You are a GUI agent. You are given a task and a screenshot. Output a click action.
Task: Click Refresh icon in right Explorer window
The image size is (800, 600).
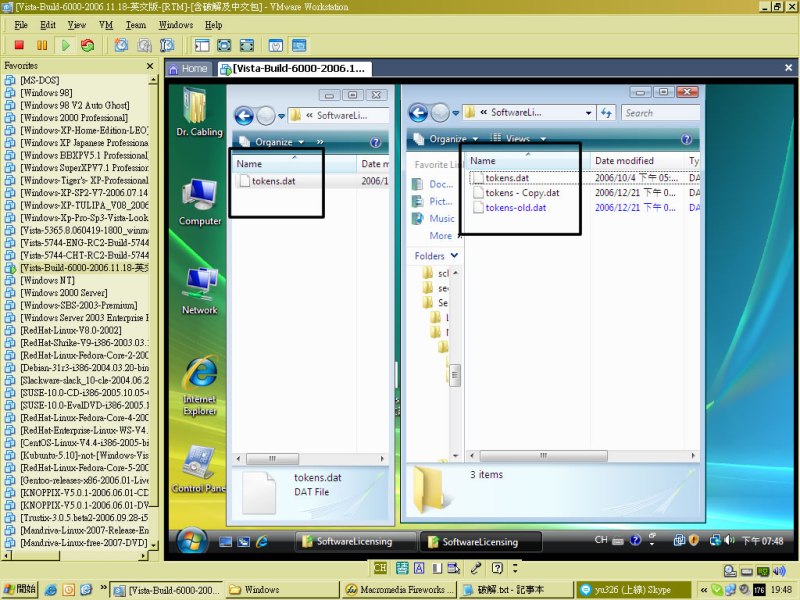(606, 113)
